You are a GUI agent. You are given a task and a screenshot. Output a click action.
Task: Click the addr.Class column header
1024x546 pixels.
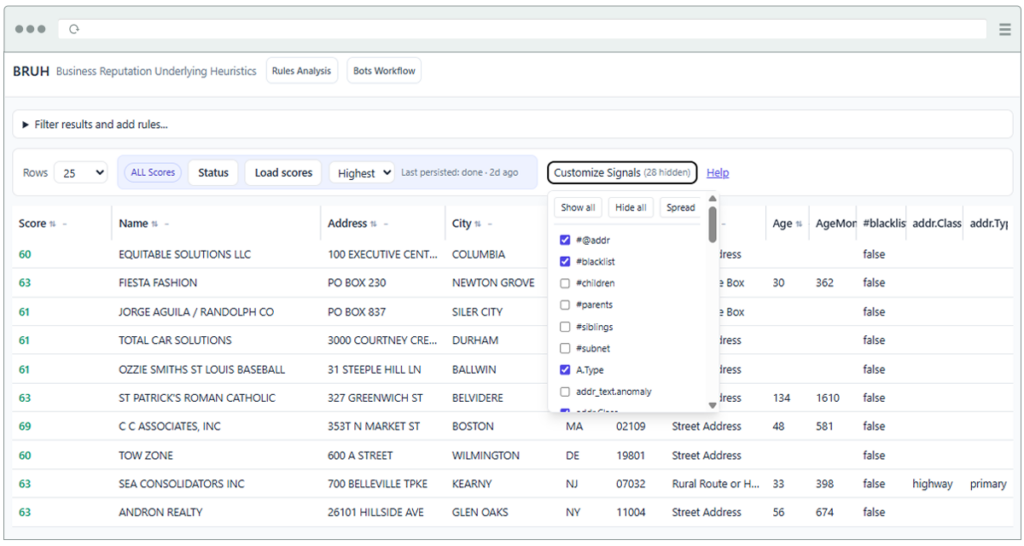pos(936,223)
